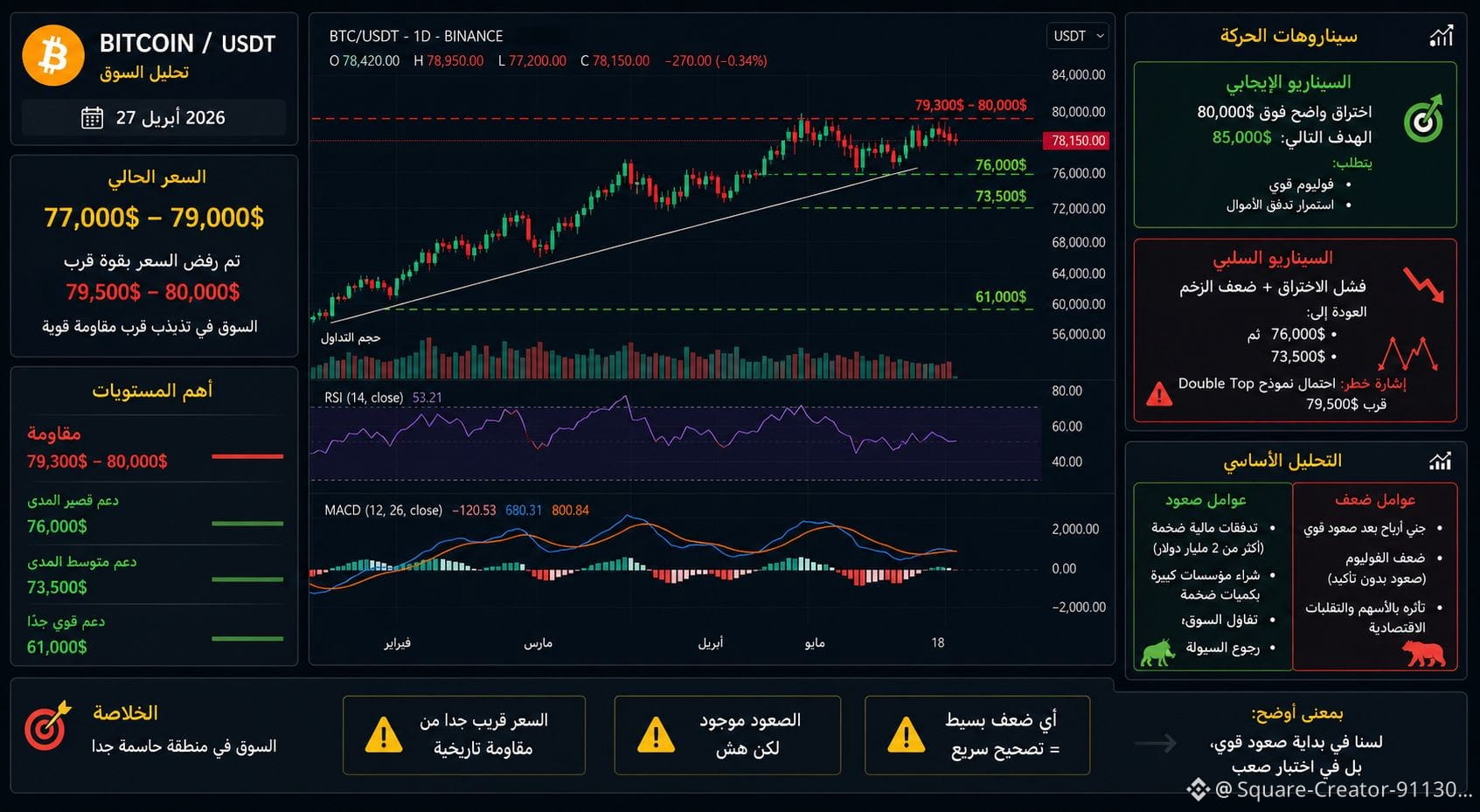Click the أهم المستويات heading

[x=152, y=391]
